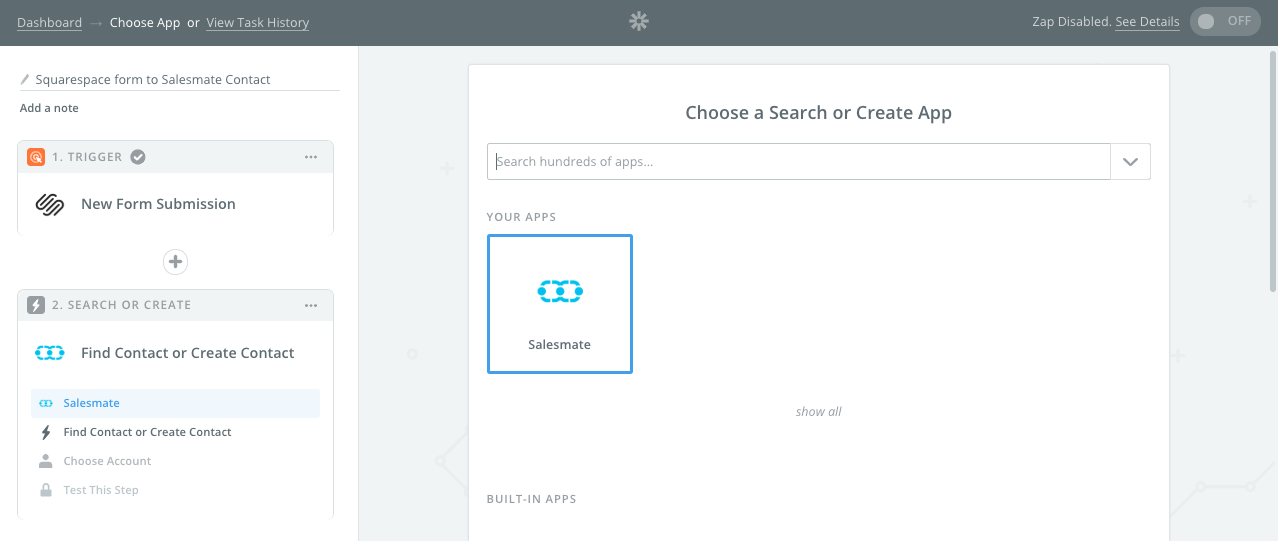Click the Find Contact or Create Contact heading
Screen dimensions: 1278x541
pyautogui.click(x=187, y=353)
